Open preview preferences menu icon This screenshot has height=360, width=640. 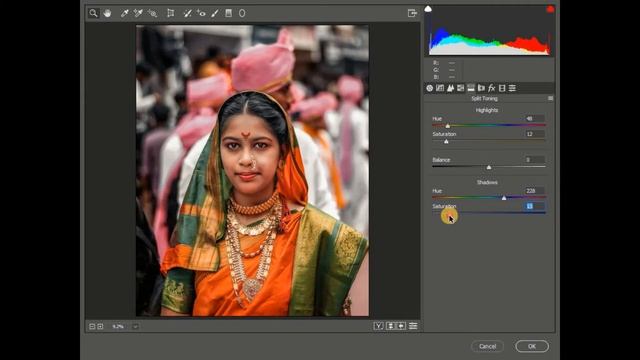tap(413, 326)
